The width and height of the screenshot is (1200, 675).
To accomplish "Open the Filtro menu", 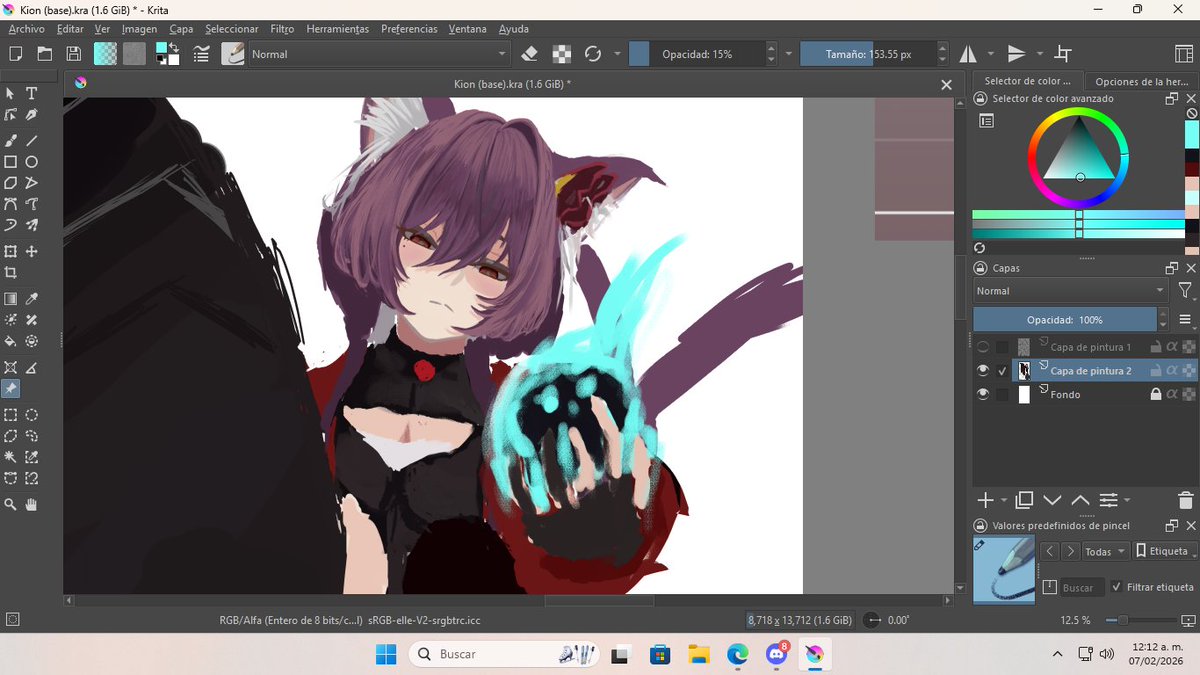I will click(281, 29).
